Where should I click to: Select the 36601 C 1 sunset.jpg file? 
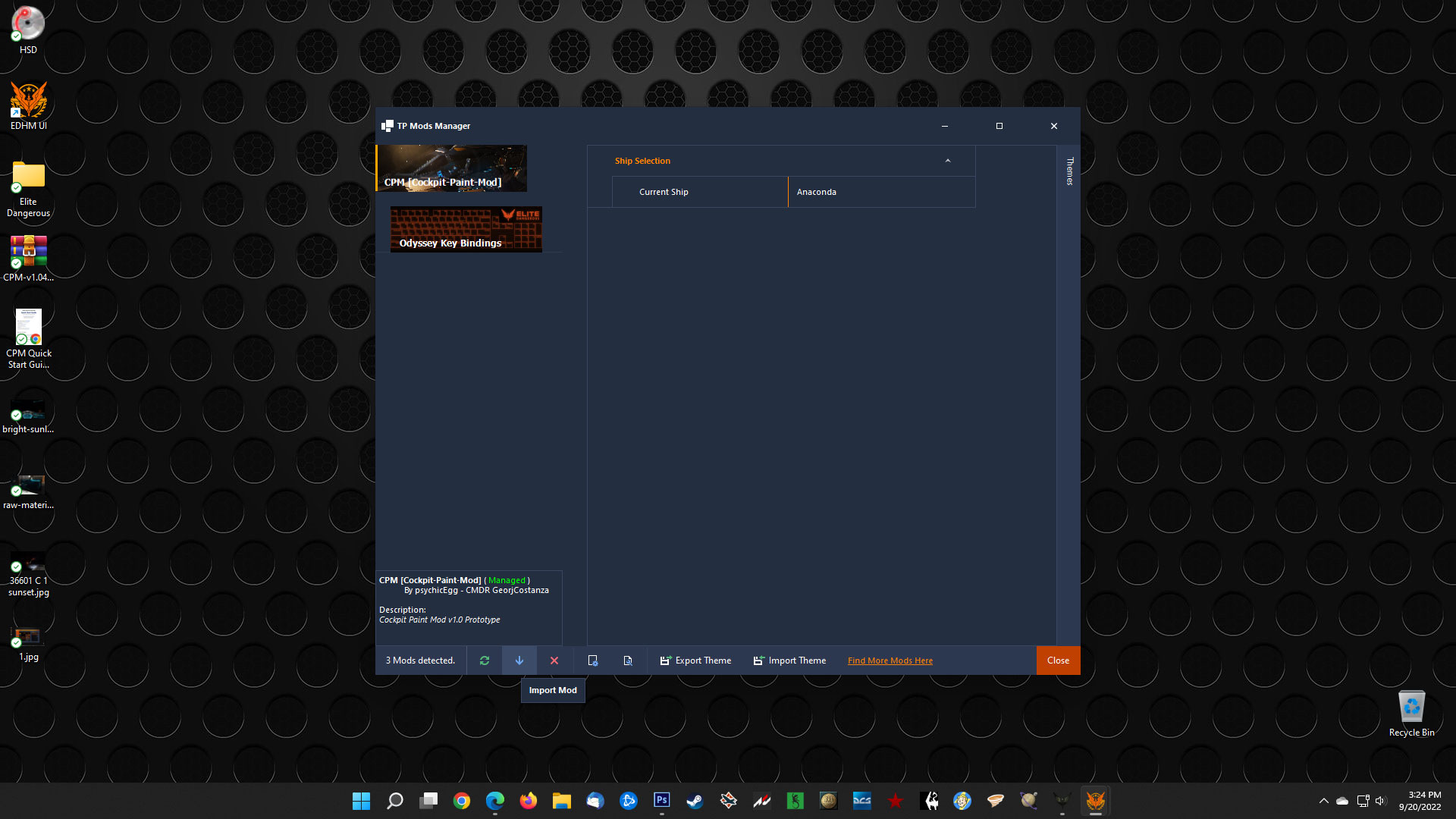point(28,575)
